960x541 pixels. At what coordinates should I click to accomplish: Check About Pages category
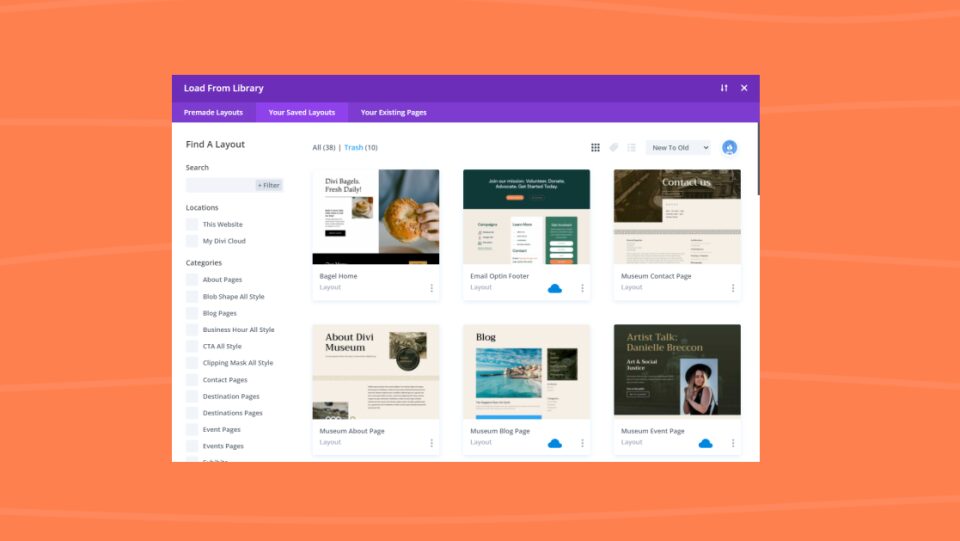pos(192,280)
